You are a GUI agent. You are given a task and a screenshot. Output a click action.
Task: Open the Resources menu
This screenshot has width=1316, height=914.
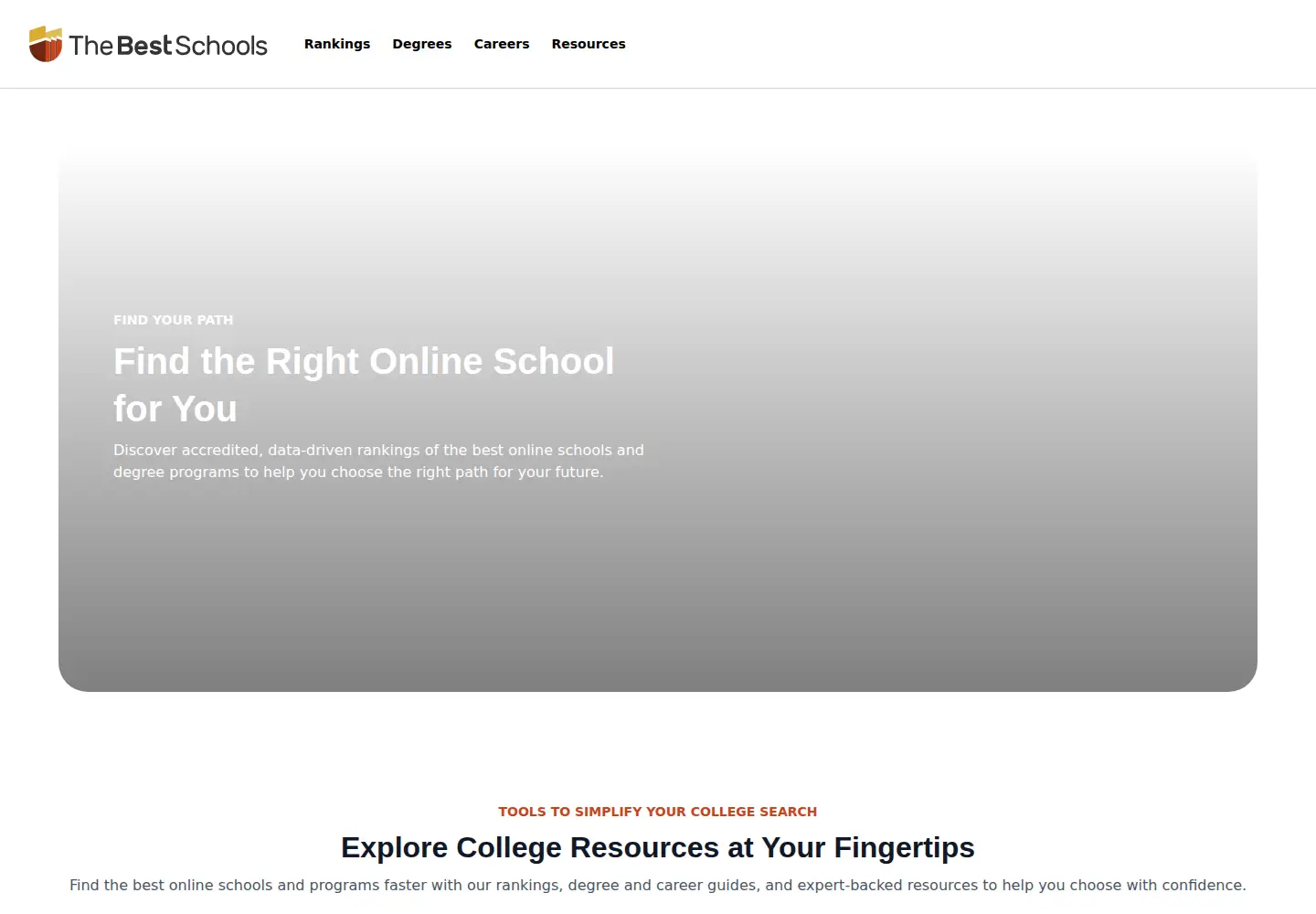[x=589, y=44]
